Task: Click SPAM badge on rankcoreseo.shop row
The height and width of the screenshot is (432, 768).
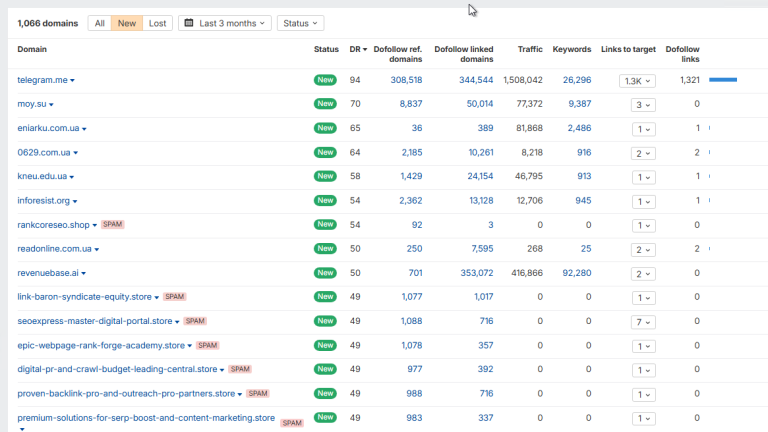Action: click(x=113, y=224)
